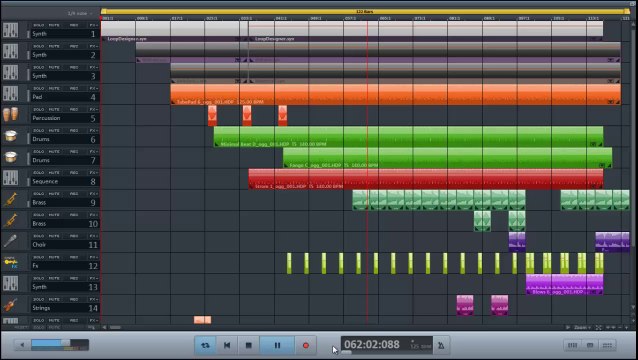The image size is (638, 360).
Task: Mute Synth track 2
Action: click(54, 46)
